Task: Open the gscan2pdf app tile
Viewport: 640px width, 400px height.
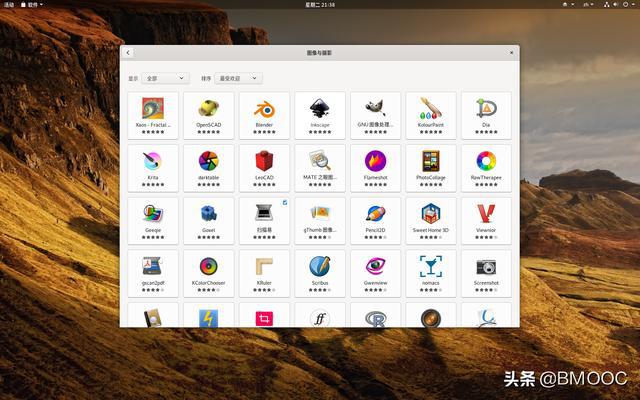Action: click(153, 273)
